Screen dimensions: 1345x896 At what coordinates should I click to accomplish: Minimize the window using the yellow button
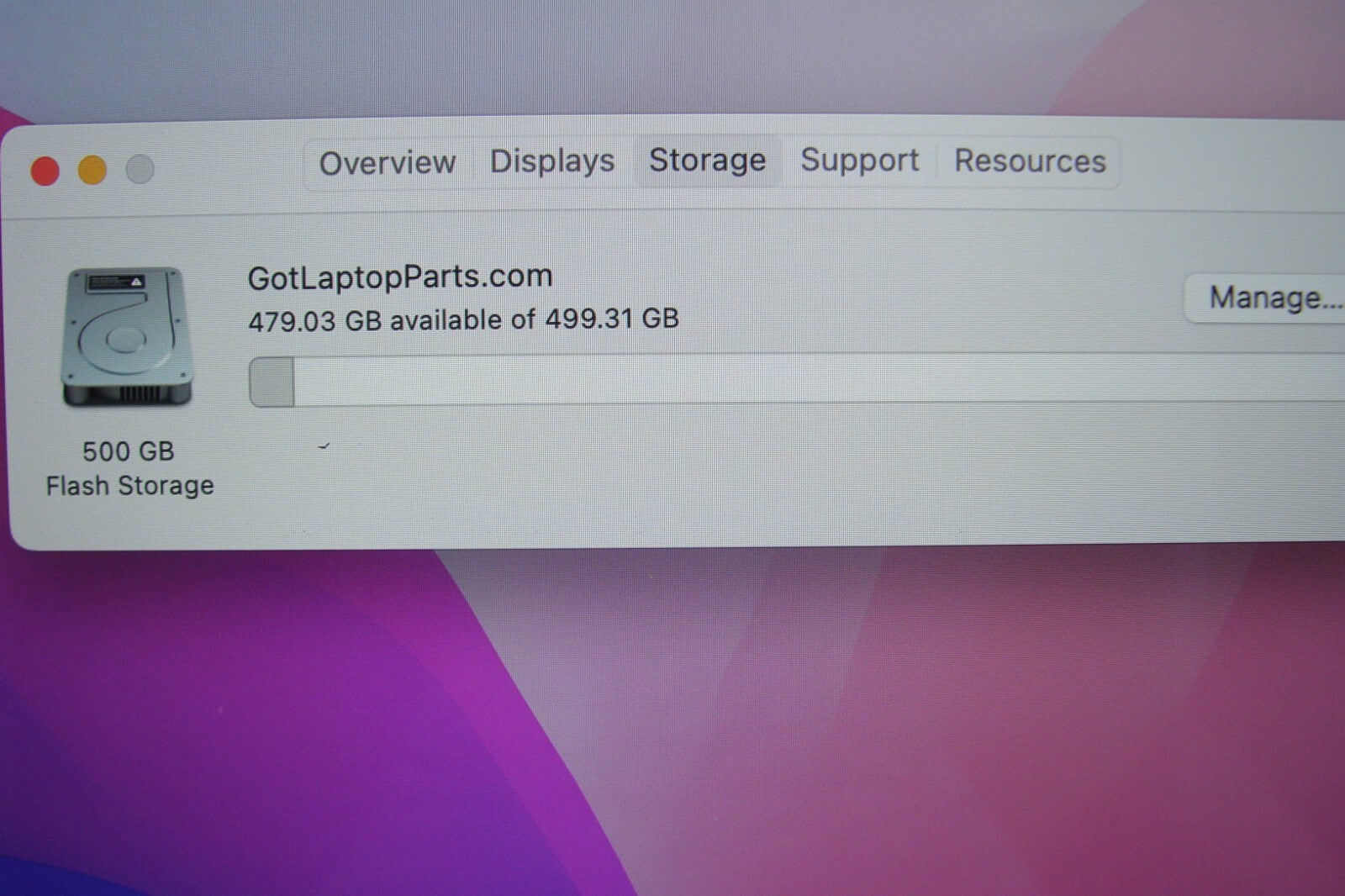click(x=92, y=170)
